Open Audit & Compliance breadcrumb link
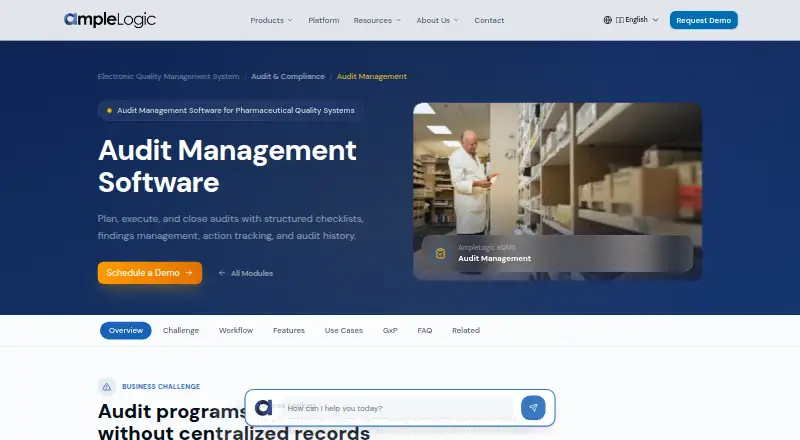The width and height of the screenshot is (800, 440). coord(288,76)
